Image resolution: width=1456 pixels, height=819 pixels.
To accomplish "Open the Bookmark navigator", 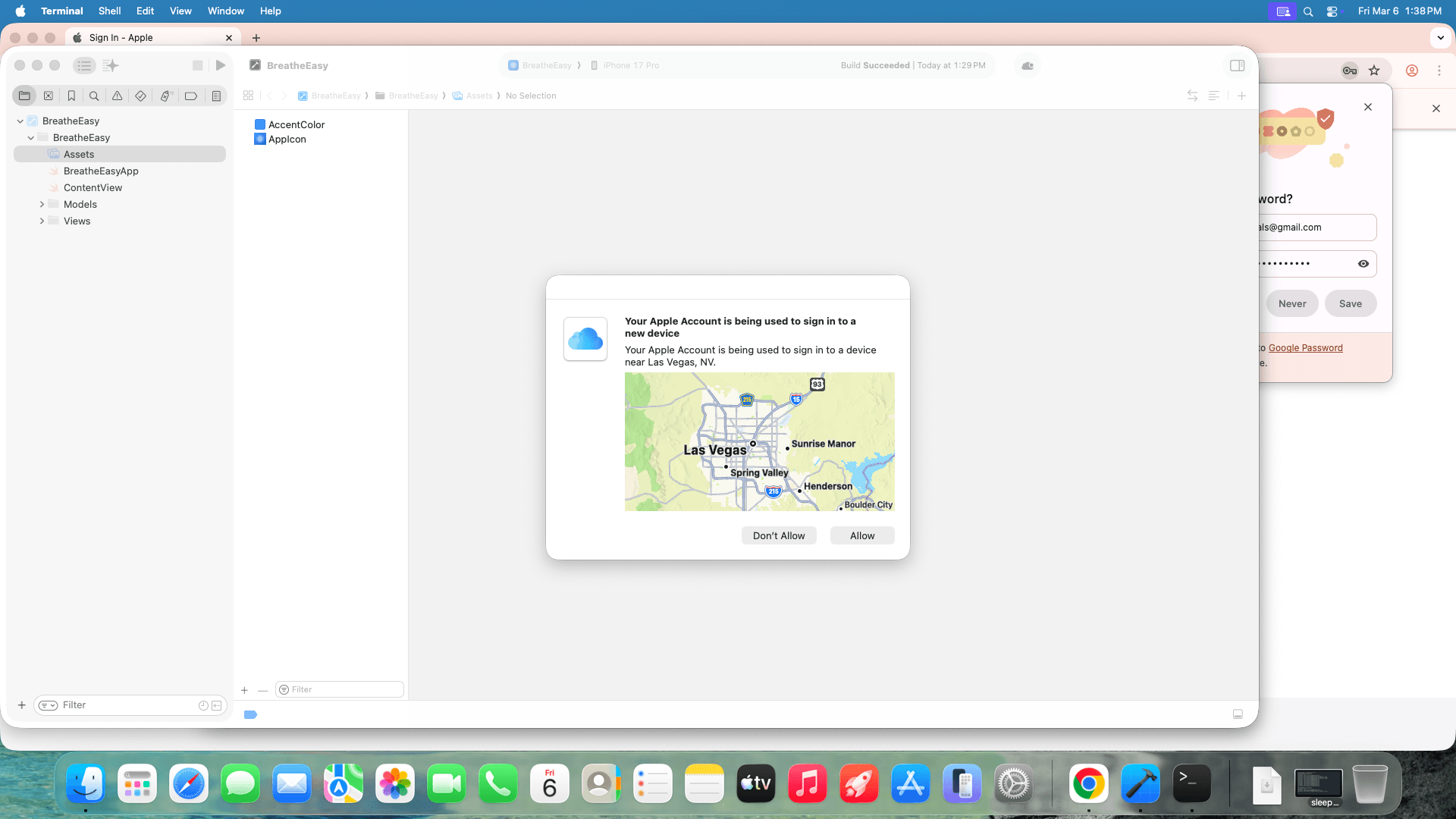I will click(71, 96).
